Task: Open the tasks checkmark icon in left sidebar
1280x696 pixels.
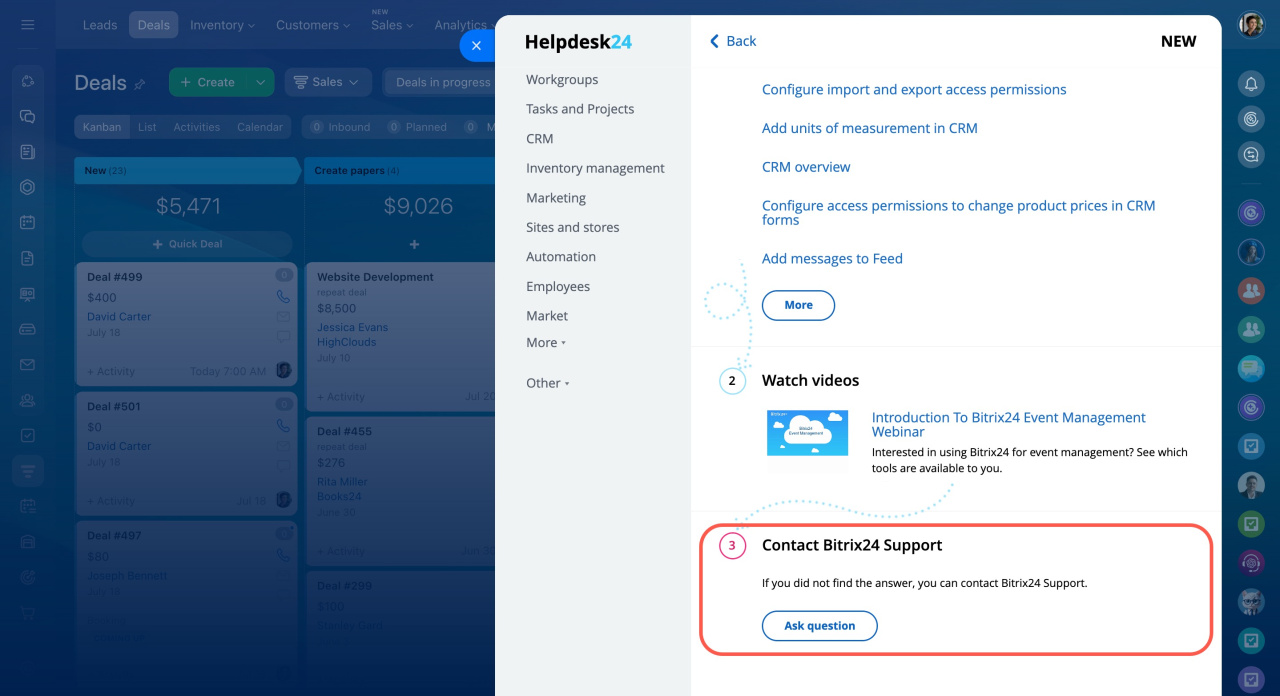Action: coord(28,435)
